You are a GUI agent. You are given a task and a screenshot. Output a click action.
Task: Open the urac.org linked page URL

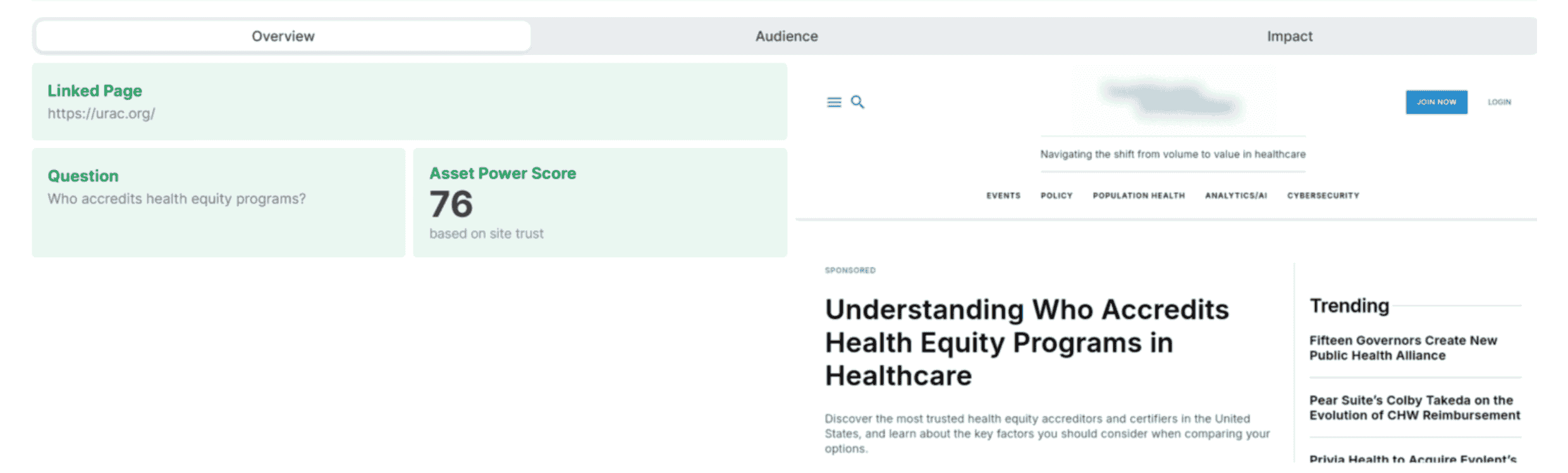pos(101,114)
